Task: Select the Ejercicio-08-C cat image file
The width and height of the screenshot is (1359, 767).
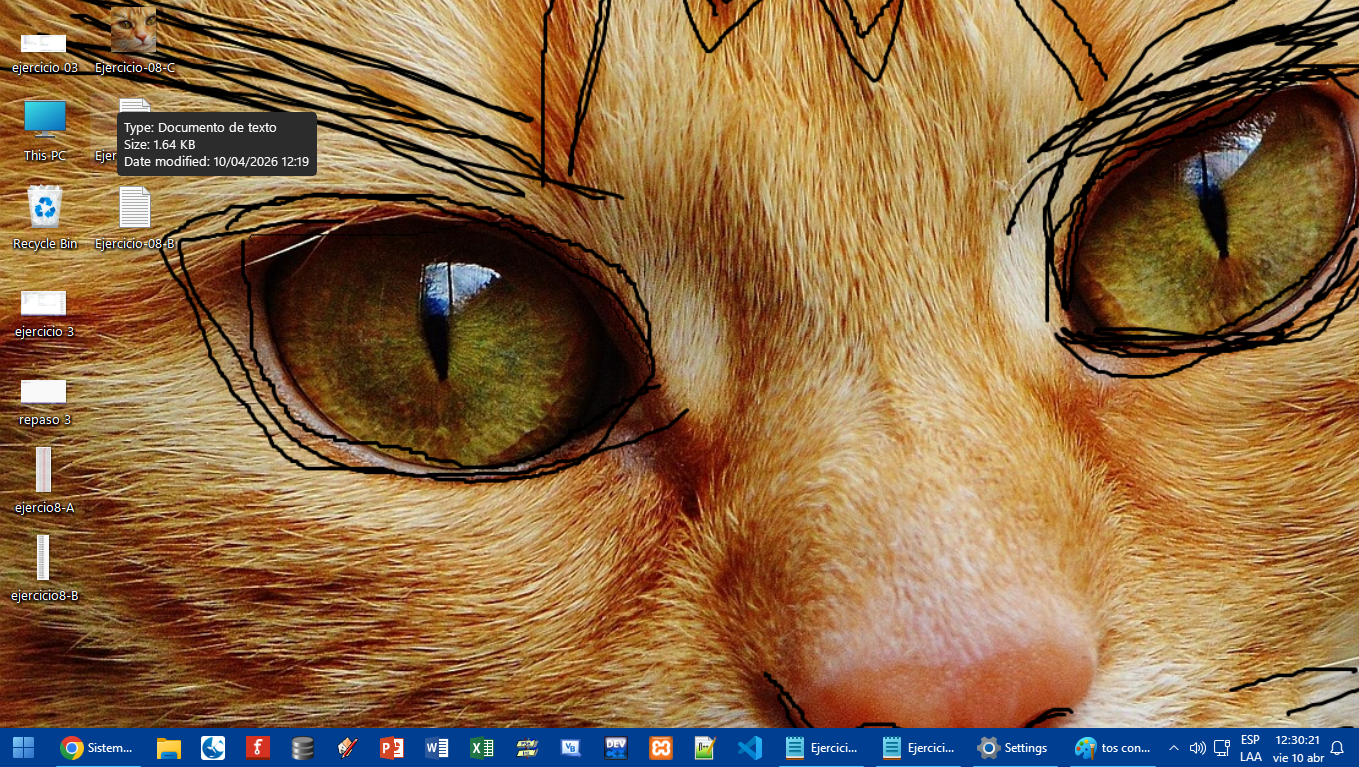Action: [134, 40]
